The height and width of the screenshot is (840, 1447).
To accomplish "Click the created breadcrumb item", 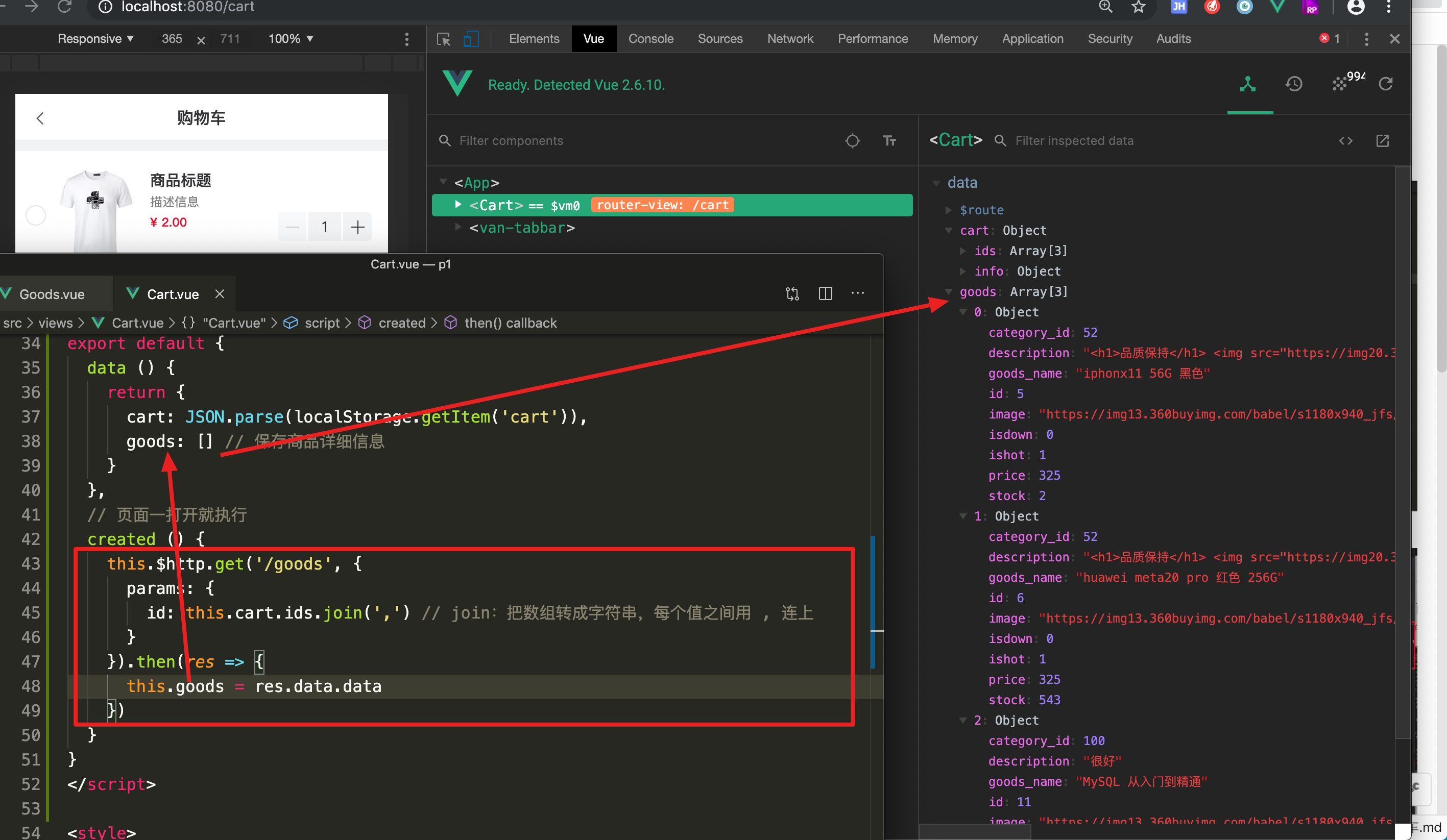I will click(402, 323).
